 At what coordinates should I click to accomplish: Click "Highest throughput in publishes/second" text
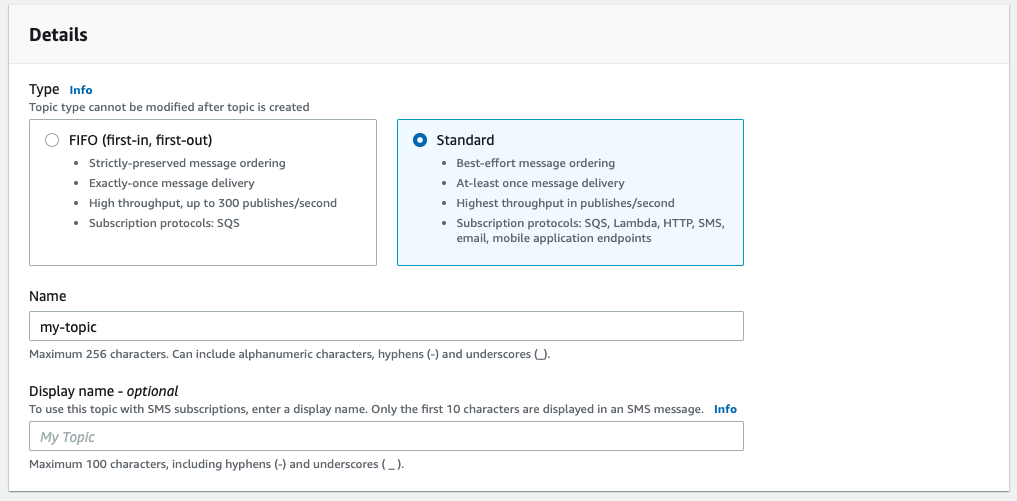tap(565, 203)
